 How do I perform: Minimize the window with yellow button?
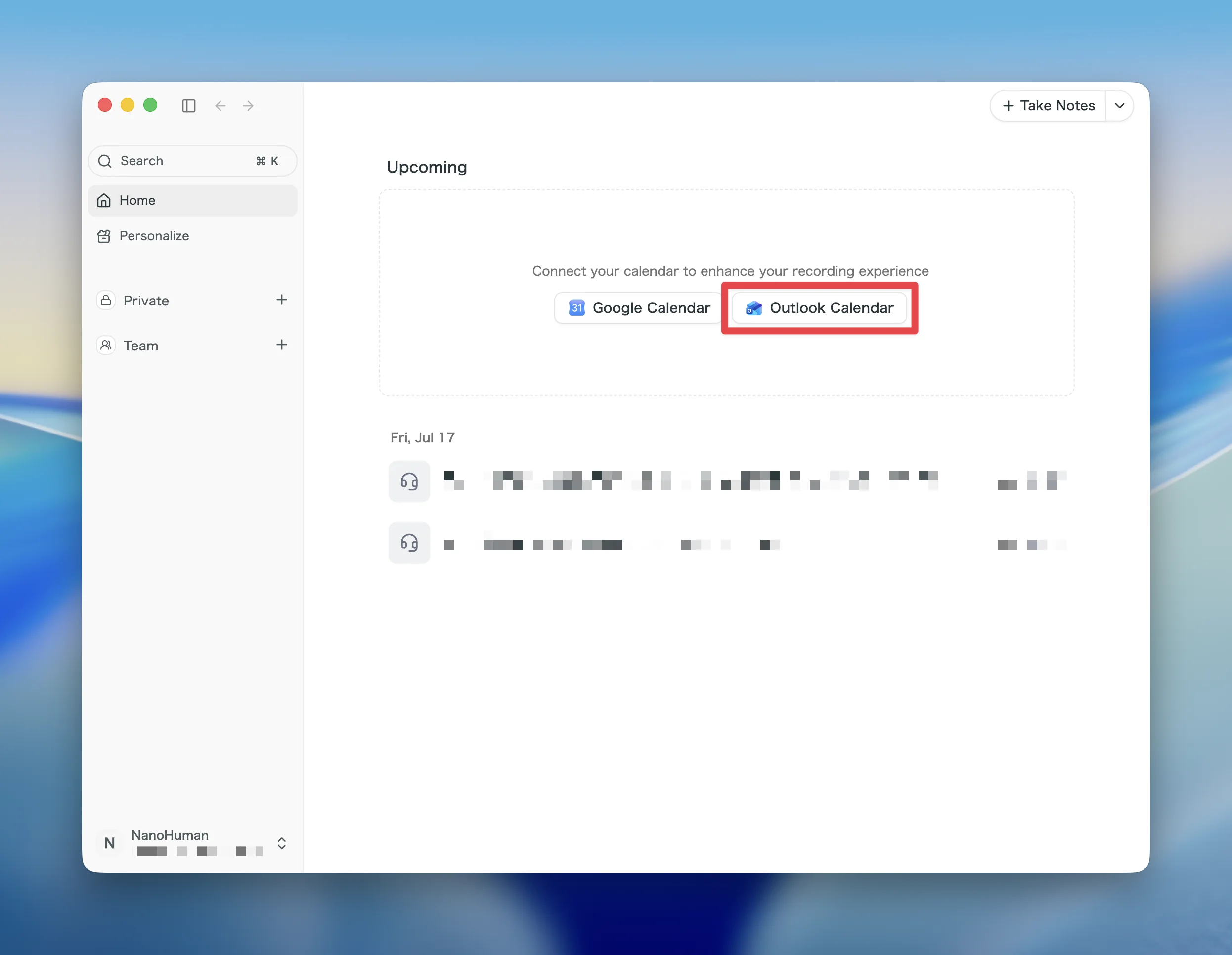point(128,105)
